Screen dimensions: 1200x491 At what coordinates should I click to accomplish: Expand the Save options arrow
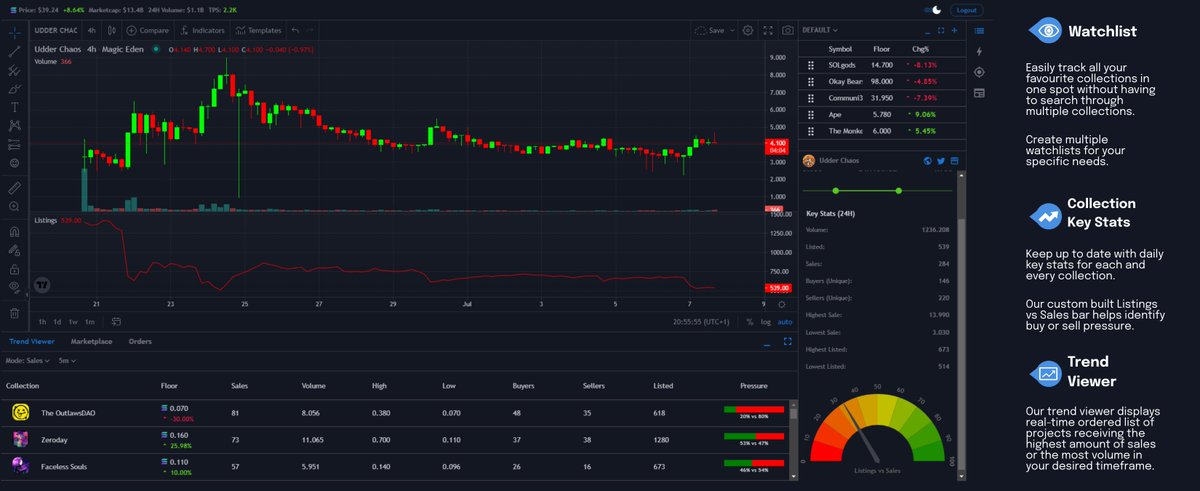pyautogui.click(x=732, y=30)
